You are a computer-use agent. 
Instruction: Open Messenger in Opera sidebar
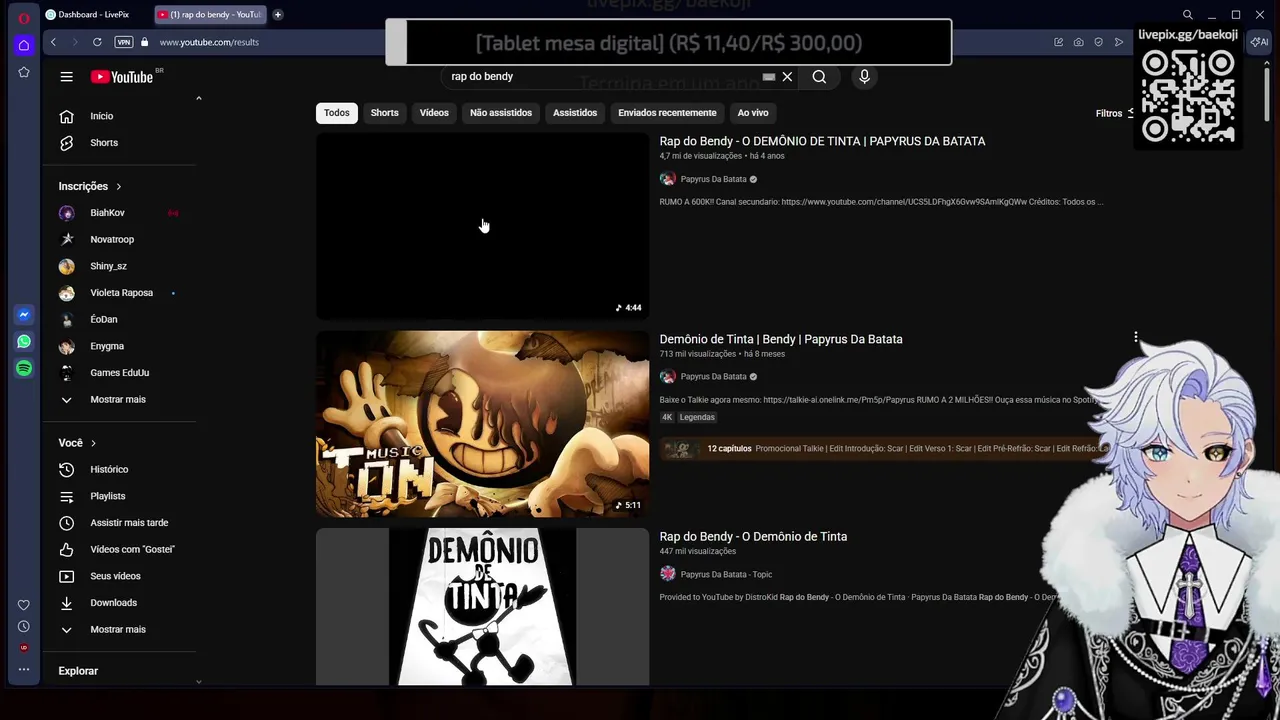tap(24, 315)
